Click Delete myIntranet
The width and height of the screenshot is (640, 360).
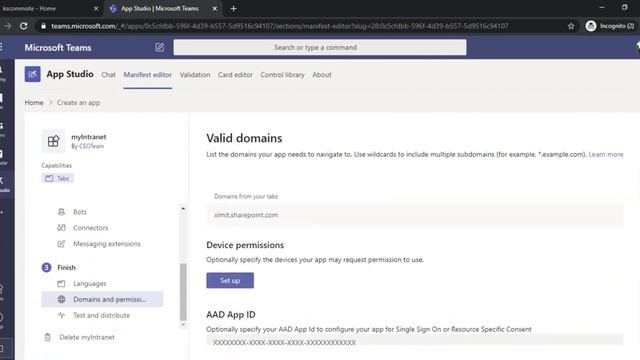click(x=87, y=337)
